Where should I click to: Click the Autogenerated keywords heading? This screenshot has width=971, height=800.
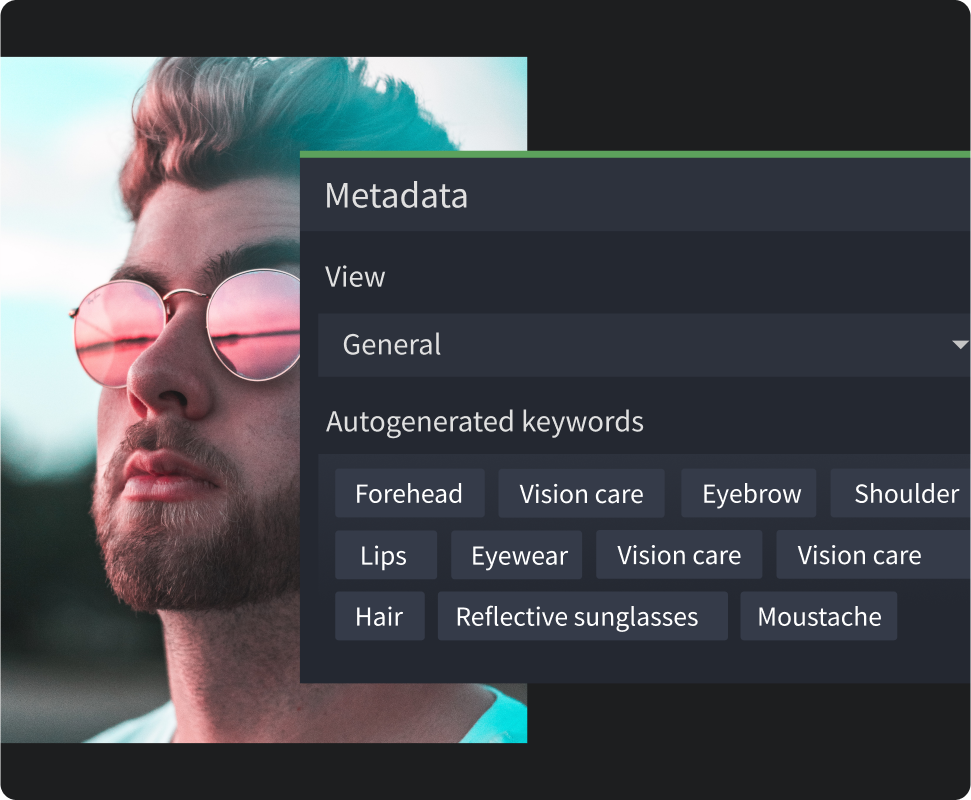click(x=484, y=422)
